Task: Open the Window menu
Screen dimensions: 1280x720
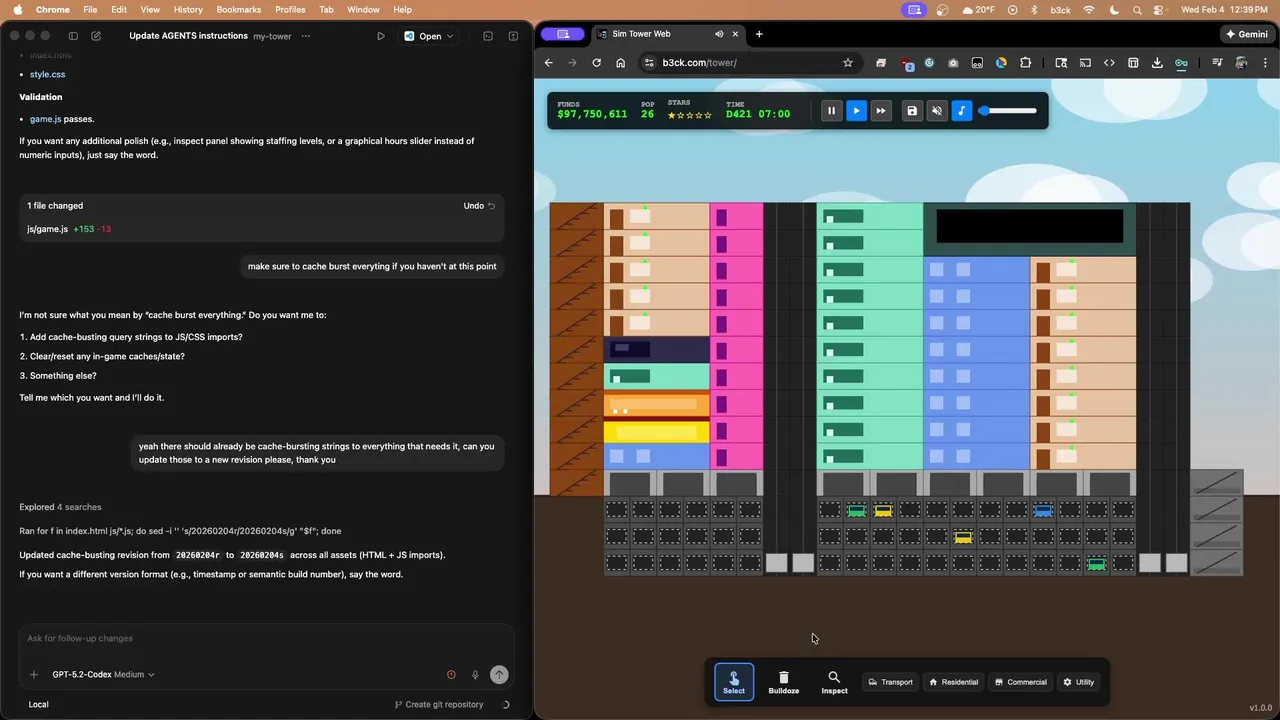Action: point(363,9)
